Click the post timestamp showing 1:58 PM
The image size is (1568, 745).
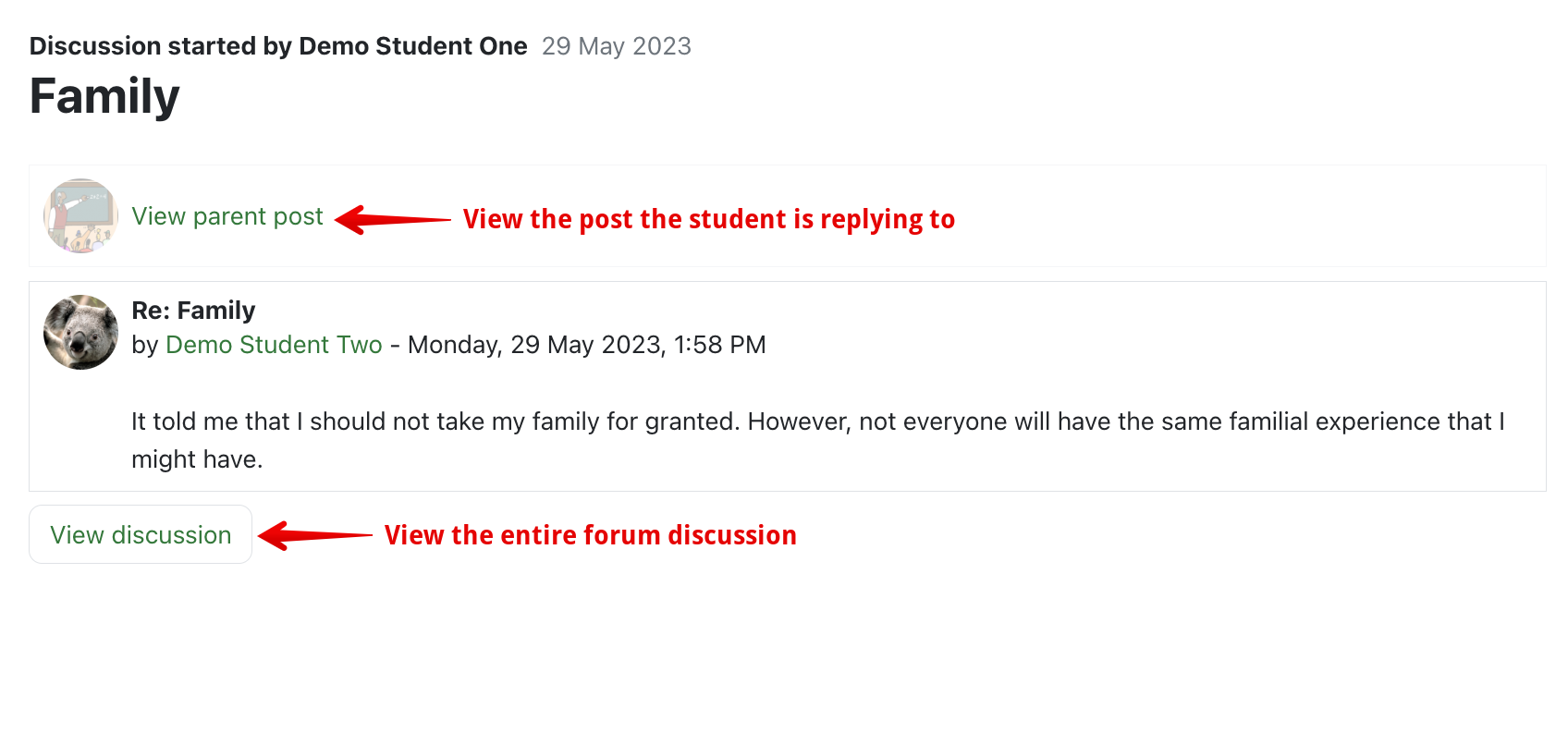tap(587, 345)
